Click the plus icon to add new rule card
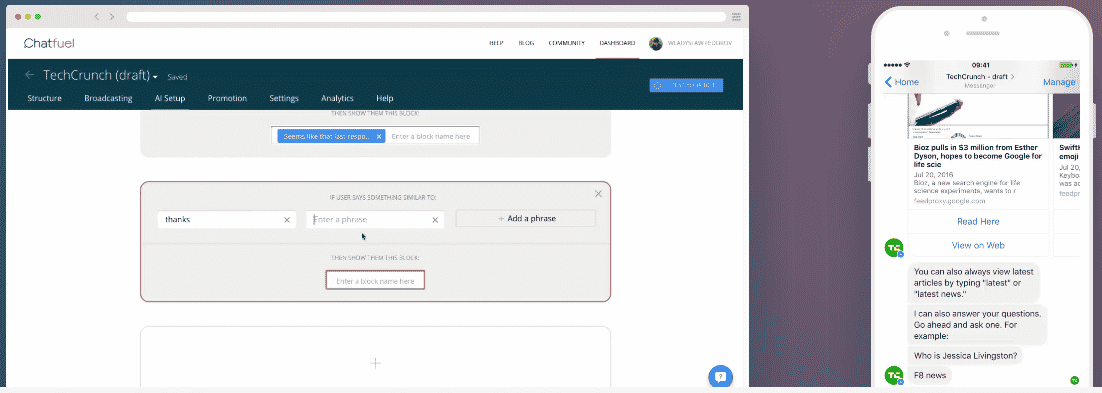Viewport: 1102px width, 393px height. (375, 363)
